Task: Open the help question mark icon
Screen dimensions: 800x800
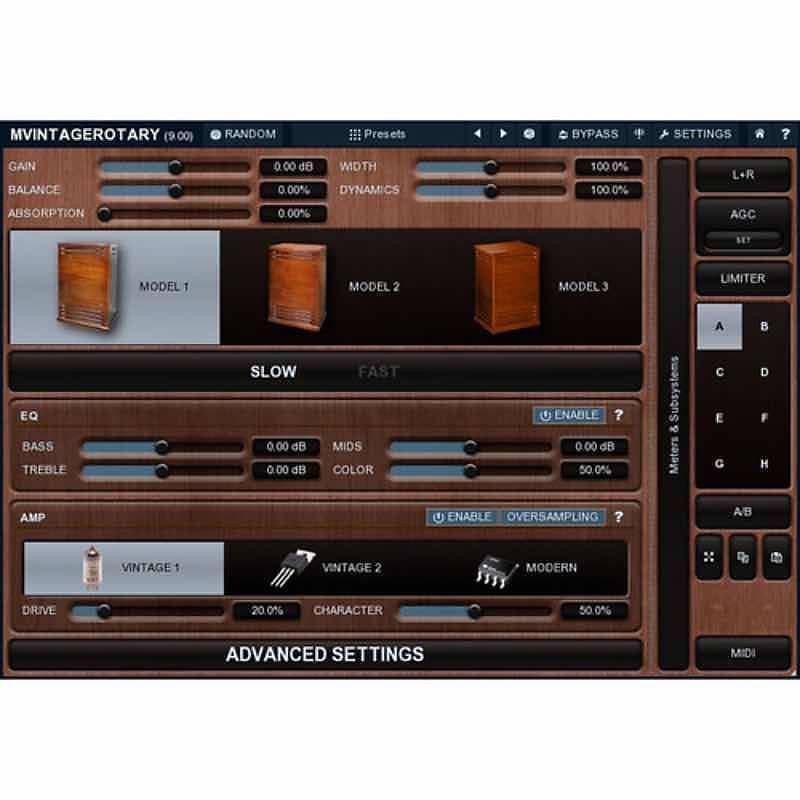Action: click(x=786, y=133)
